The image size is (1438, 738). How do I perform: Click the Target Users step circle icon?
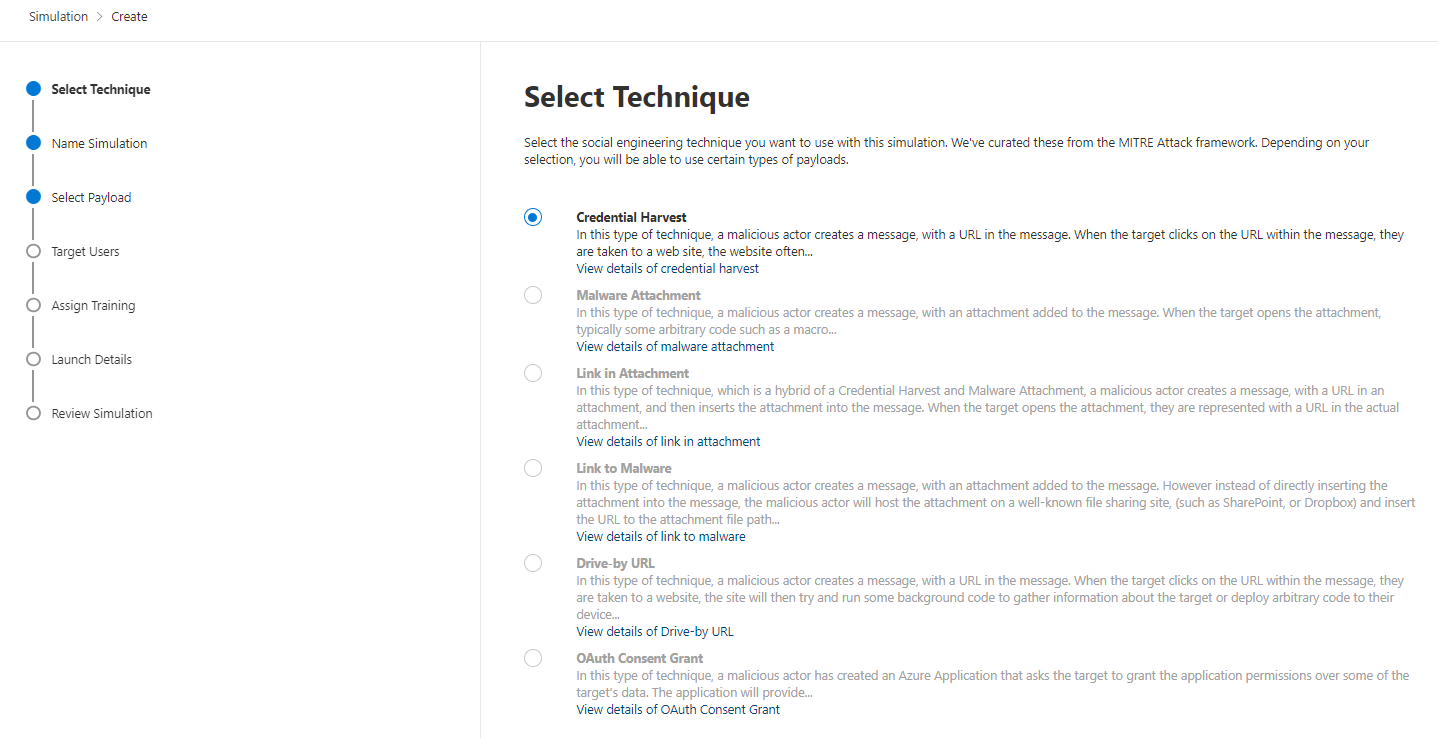(33, 251)
